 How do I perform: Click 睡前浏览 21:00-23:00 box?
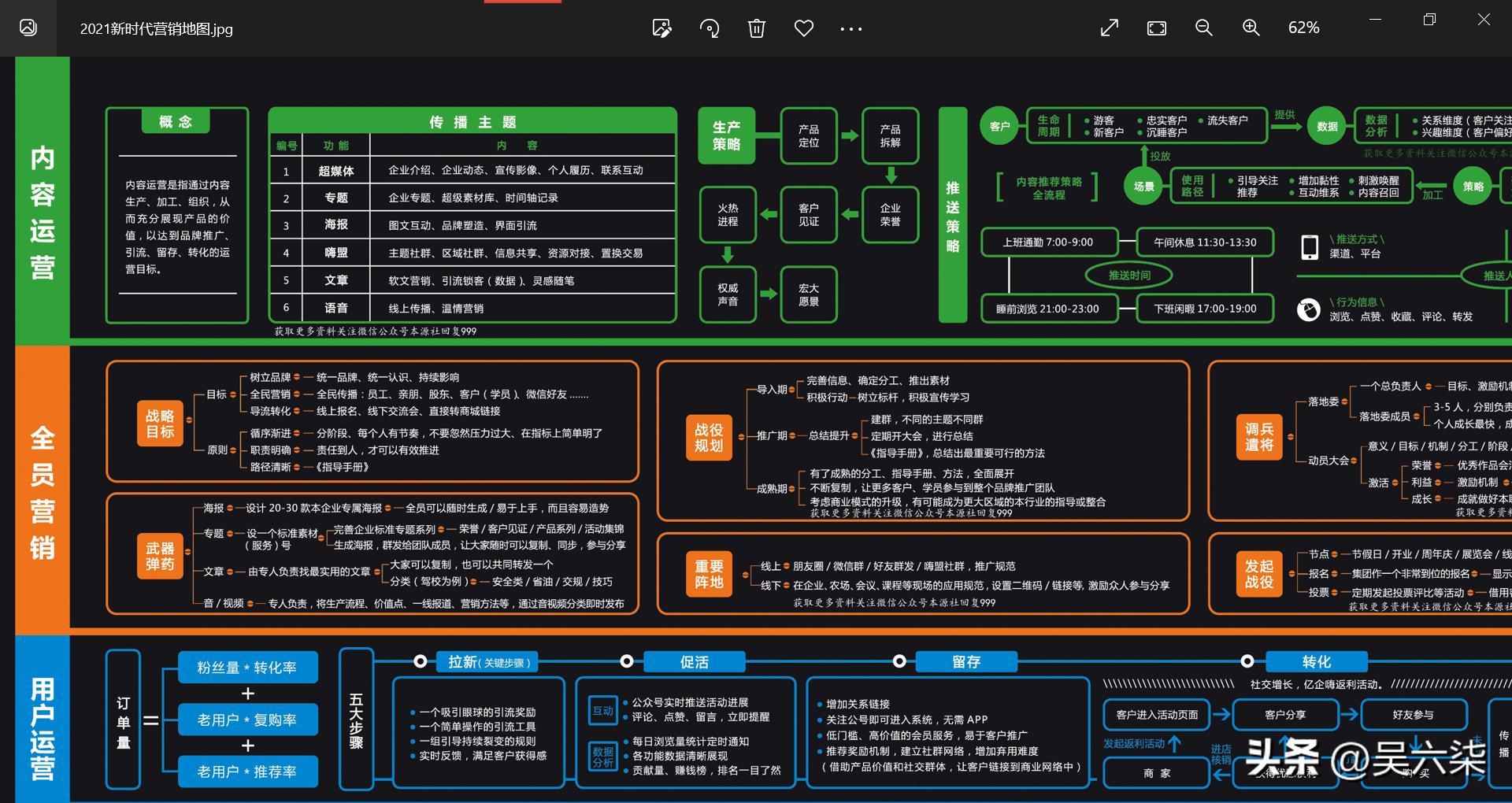click(1048, 309)
